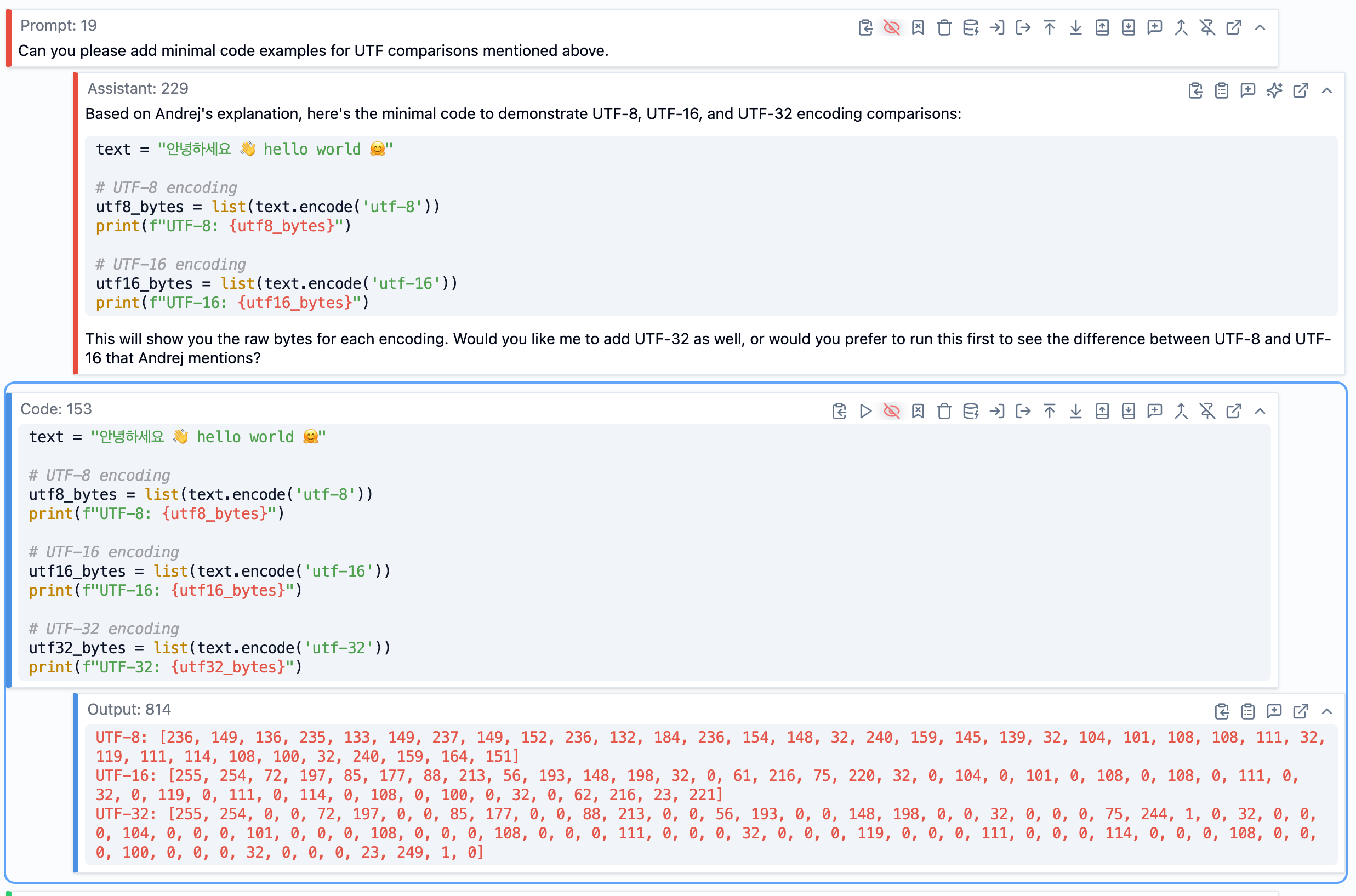Collapse the Prompt message with chevron
The width and height of the screenshot is (1356, 896).
click(1260, 27)
